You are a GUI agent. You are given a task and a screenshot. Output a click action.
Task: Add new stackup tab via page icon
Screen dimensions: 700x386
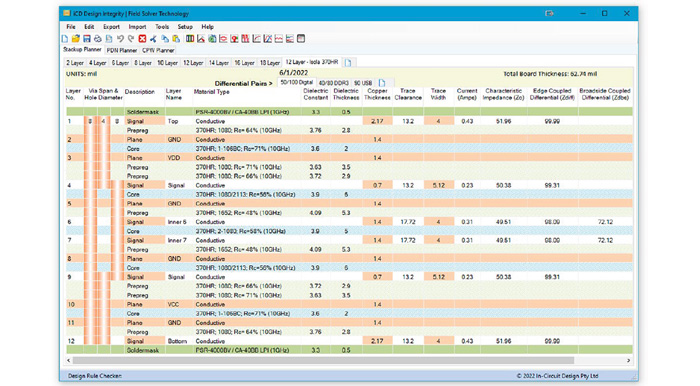(348, 63)
